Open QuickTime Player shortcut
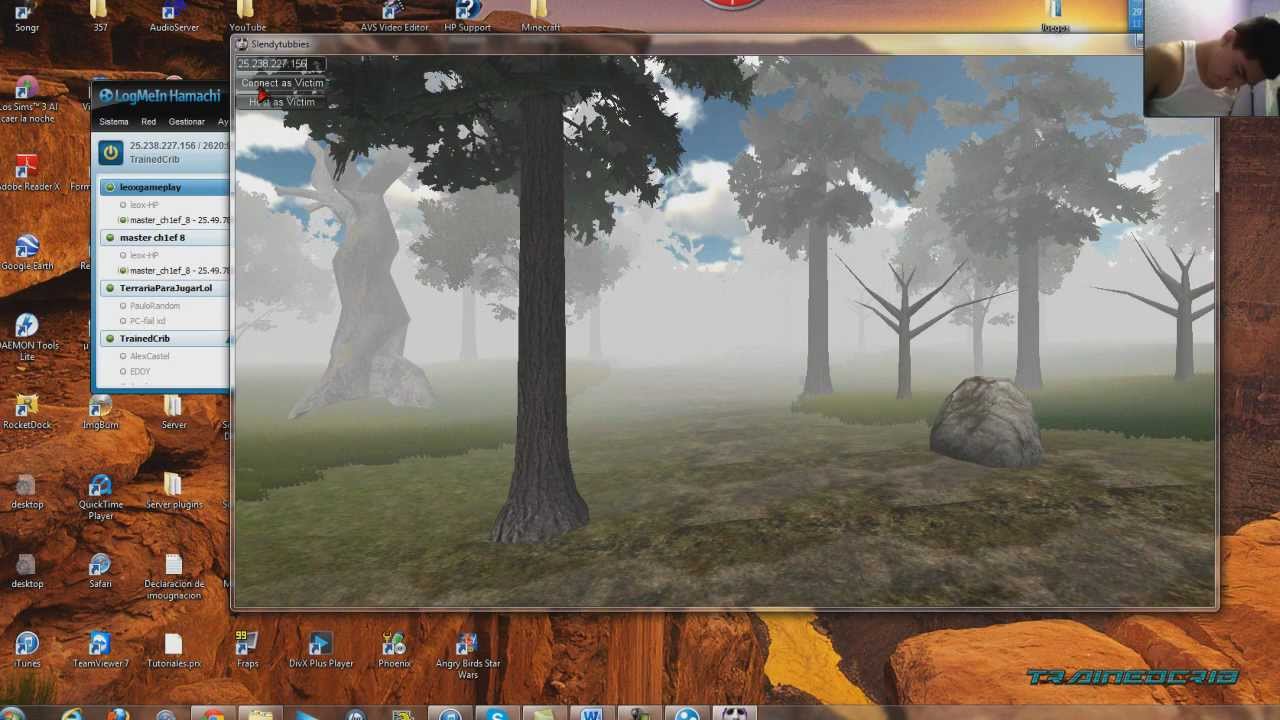 [x=100, y=496]
